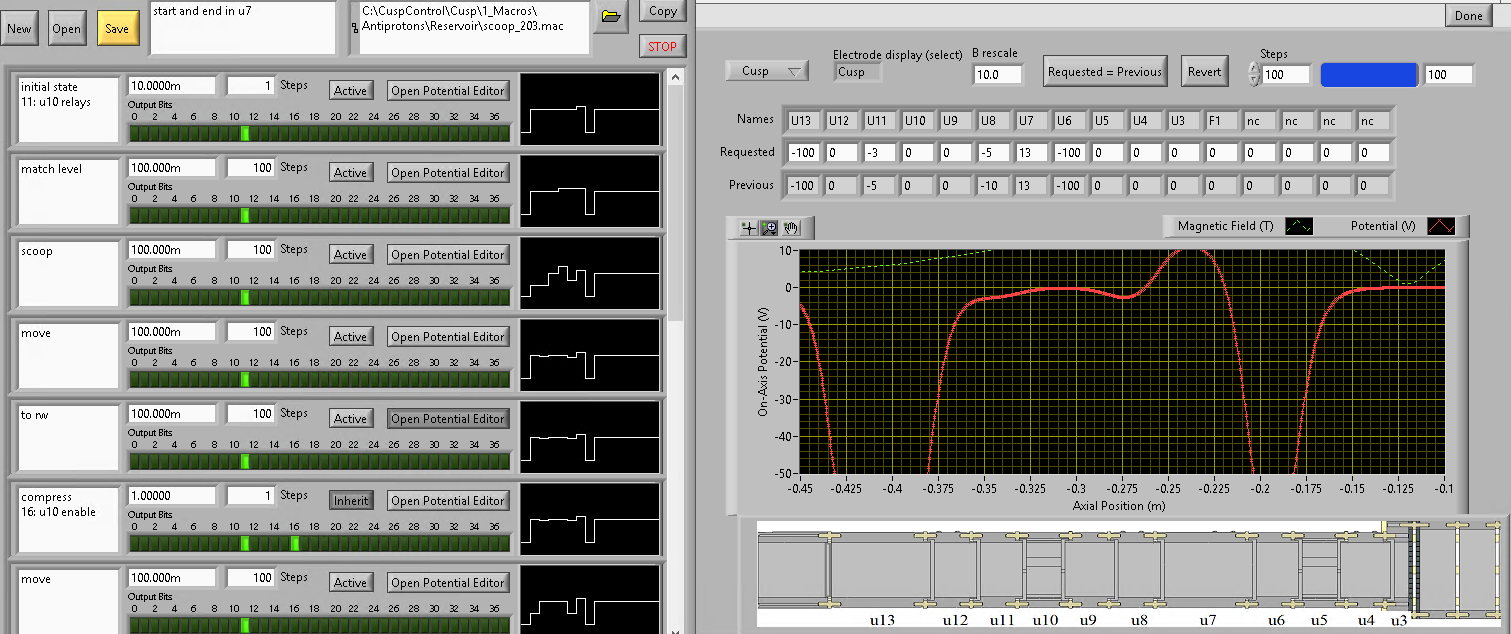
Task: Click the Potential (V) legend plot icon
Action: 1441,226
